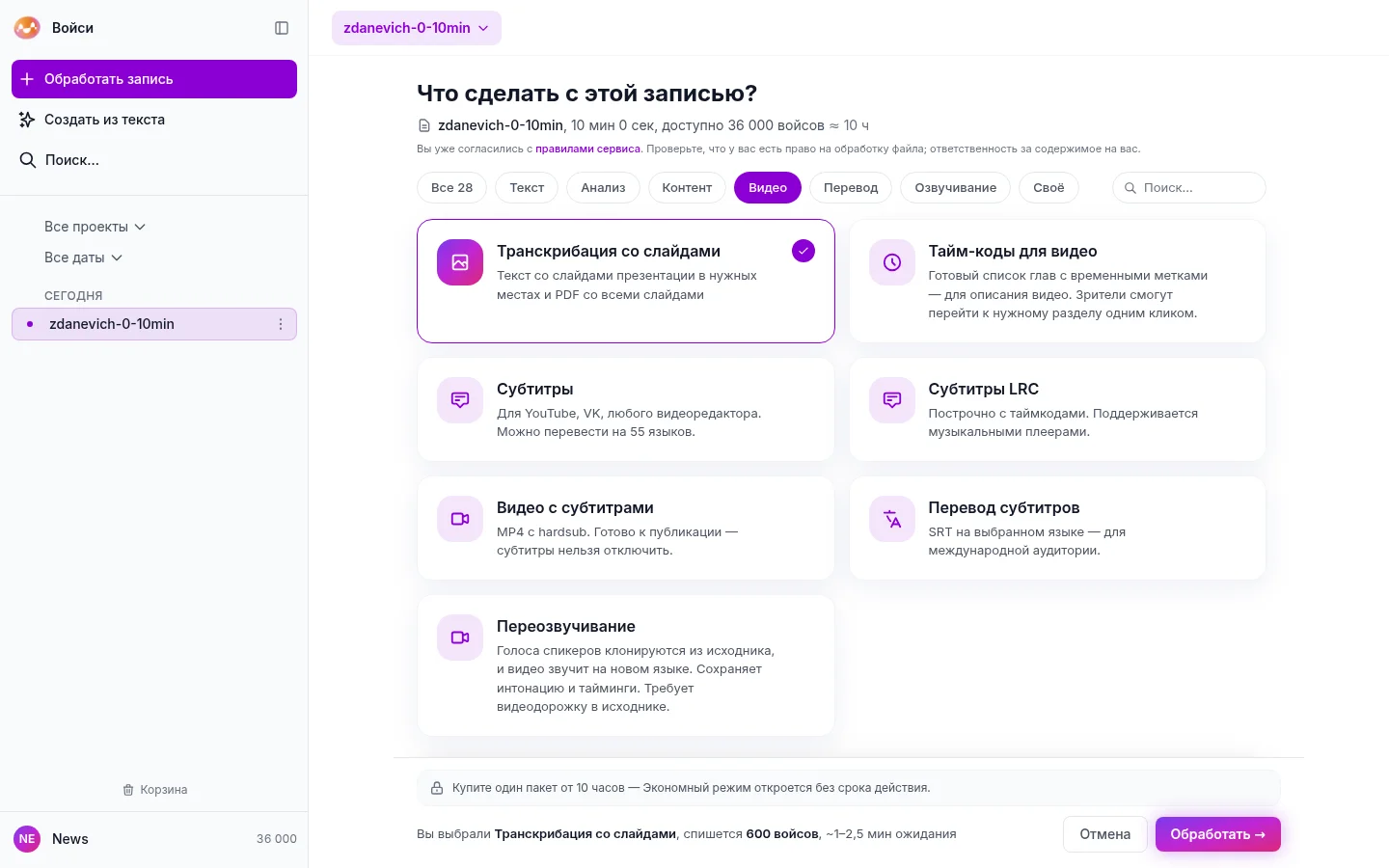The image size is (1389, 868).
Task: Open the правилами сервиса link
Action: [587, 149]
